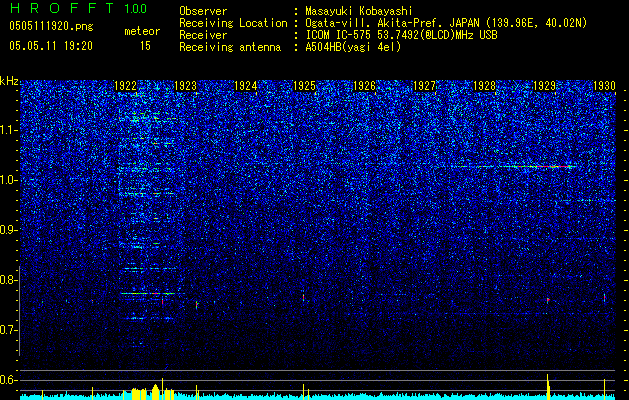
Task: Select the 1928 time label
Action: [484, 86]
